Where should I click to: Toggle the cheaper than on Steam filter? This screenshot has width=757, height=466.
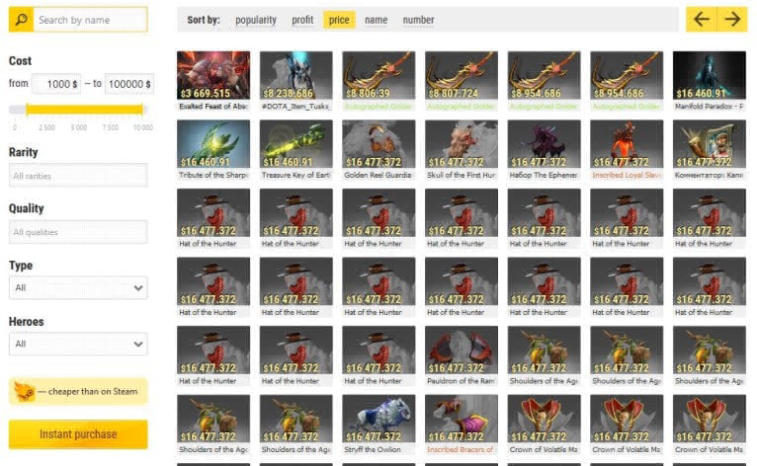78,391
